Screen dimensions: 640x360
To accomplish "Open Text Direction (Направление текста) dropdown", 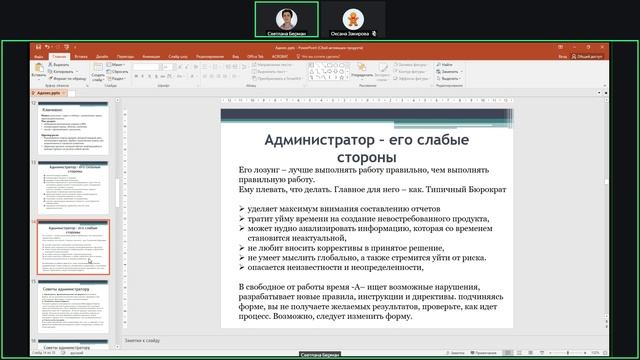I will [273, 64].
